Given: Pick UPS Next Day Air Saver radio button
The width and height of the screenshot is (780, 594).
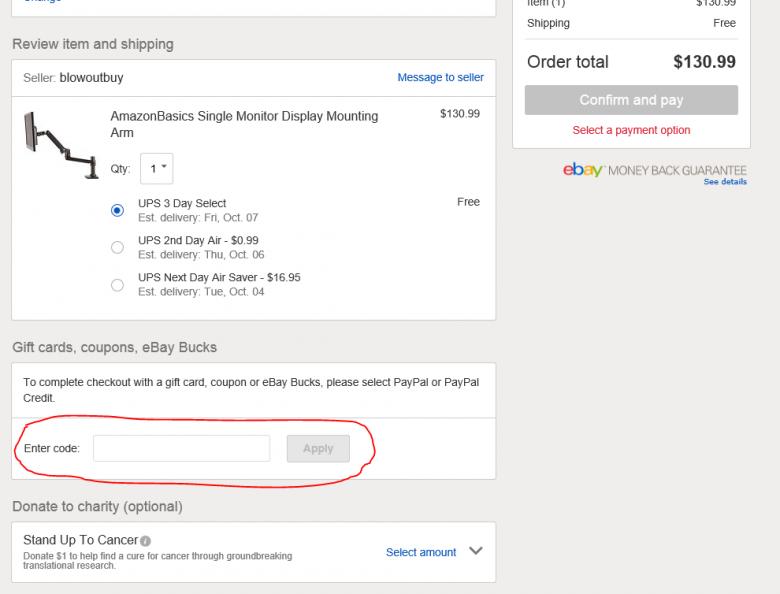Looking at the screenshot, I should tap(117, 285).
